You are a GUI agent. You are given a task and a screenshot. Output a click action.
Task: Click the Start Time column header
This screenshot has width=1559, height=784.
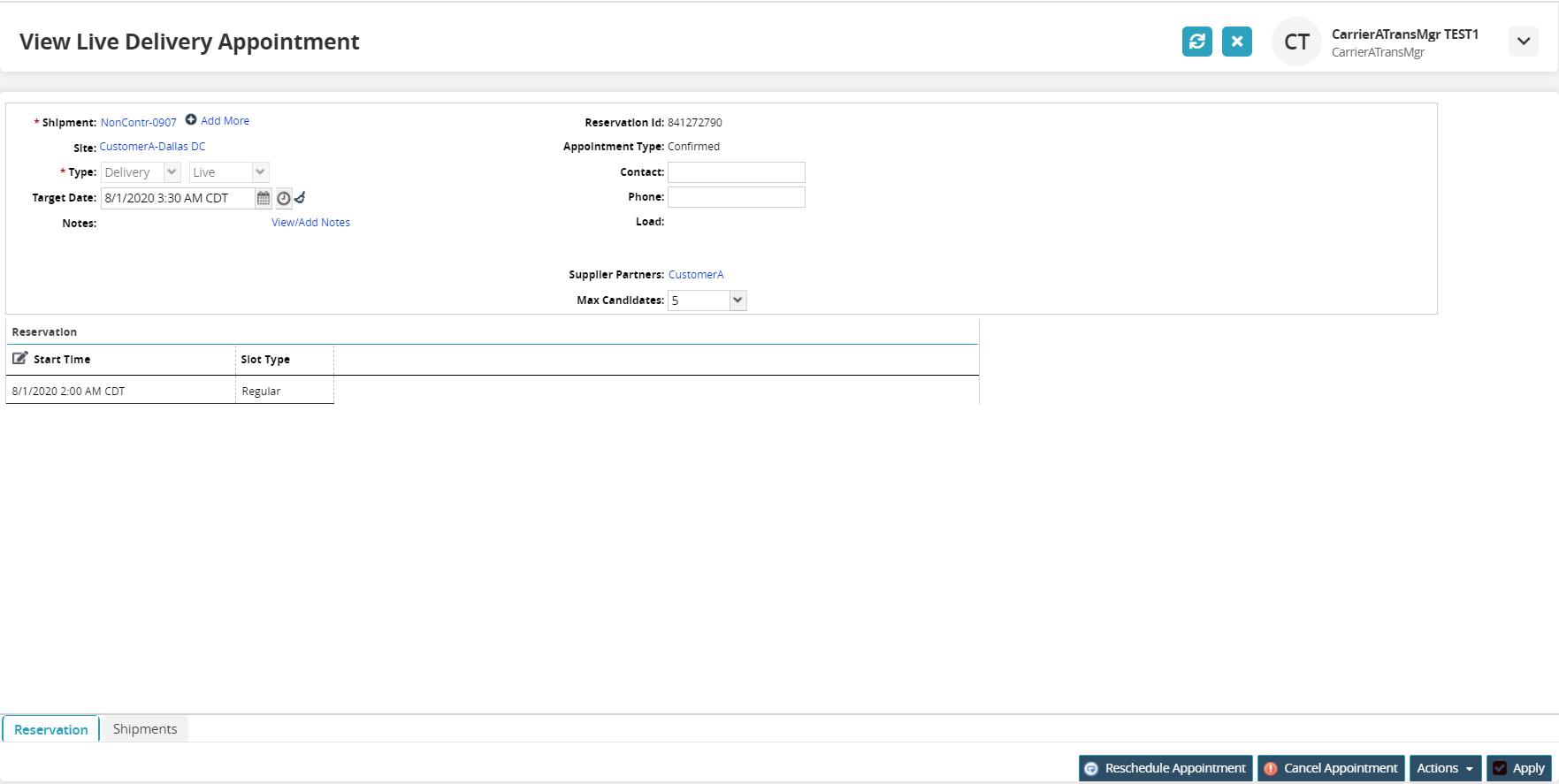pos(120,360)
